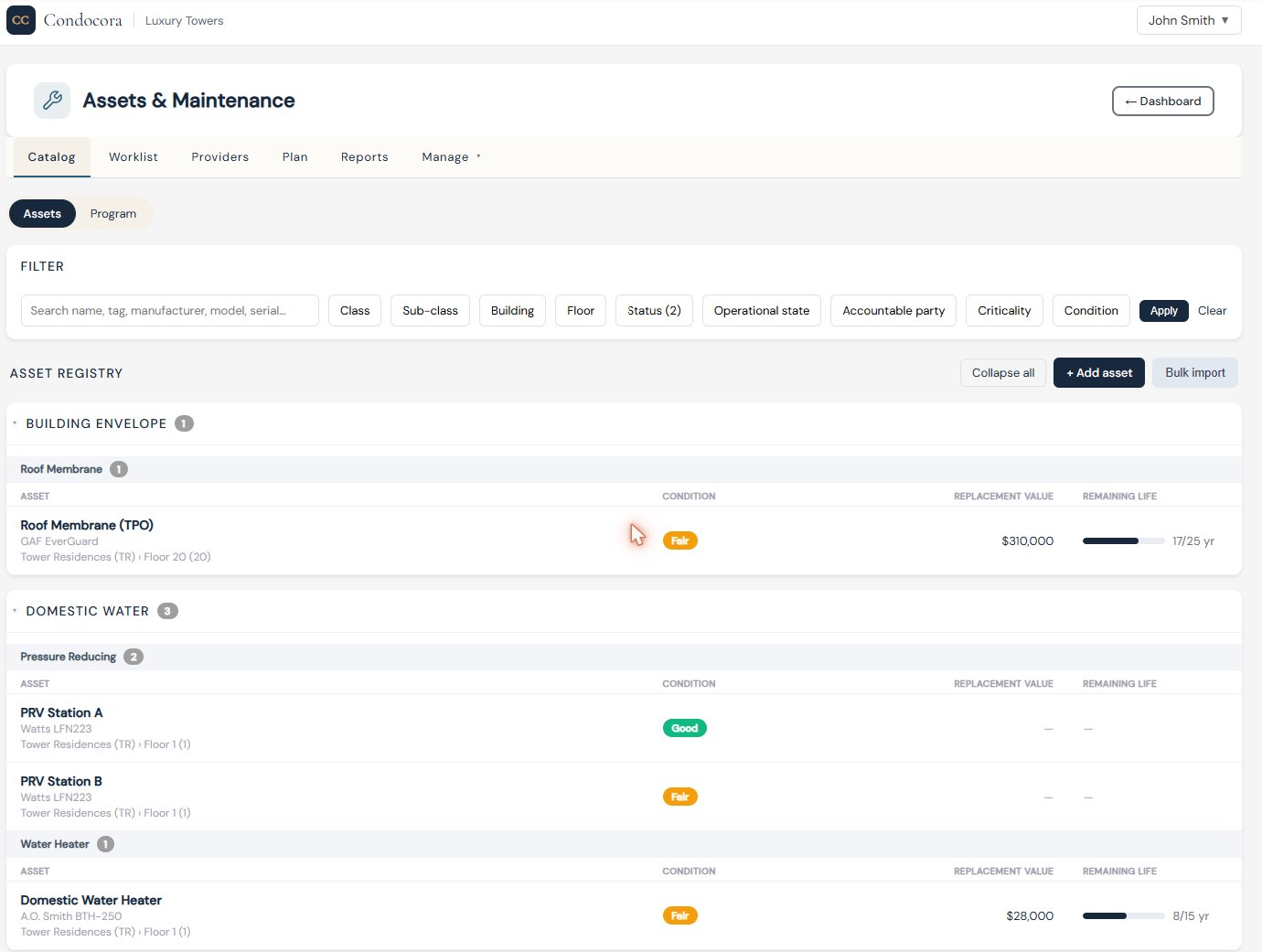Click the Luxury Towers property name
The image size is (1262, 952).
click(185, 20)
